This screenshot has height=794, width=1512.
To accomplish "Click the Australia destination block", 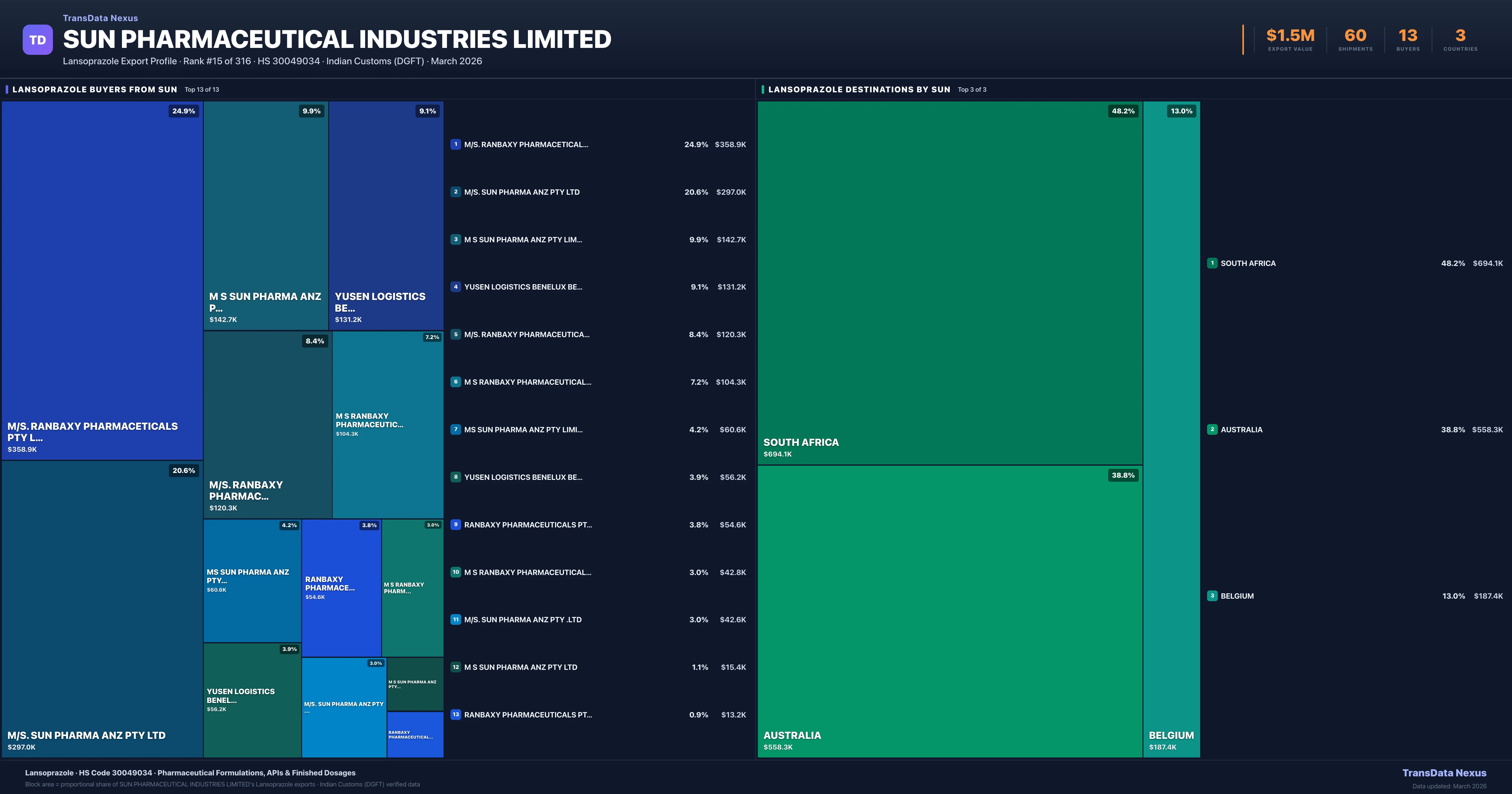I will coord(950,611).
